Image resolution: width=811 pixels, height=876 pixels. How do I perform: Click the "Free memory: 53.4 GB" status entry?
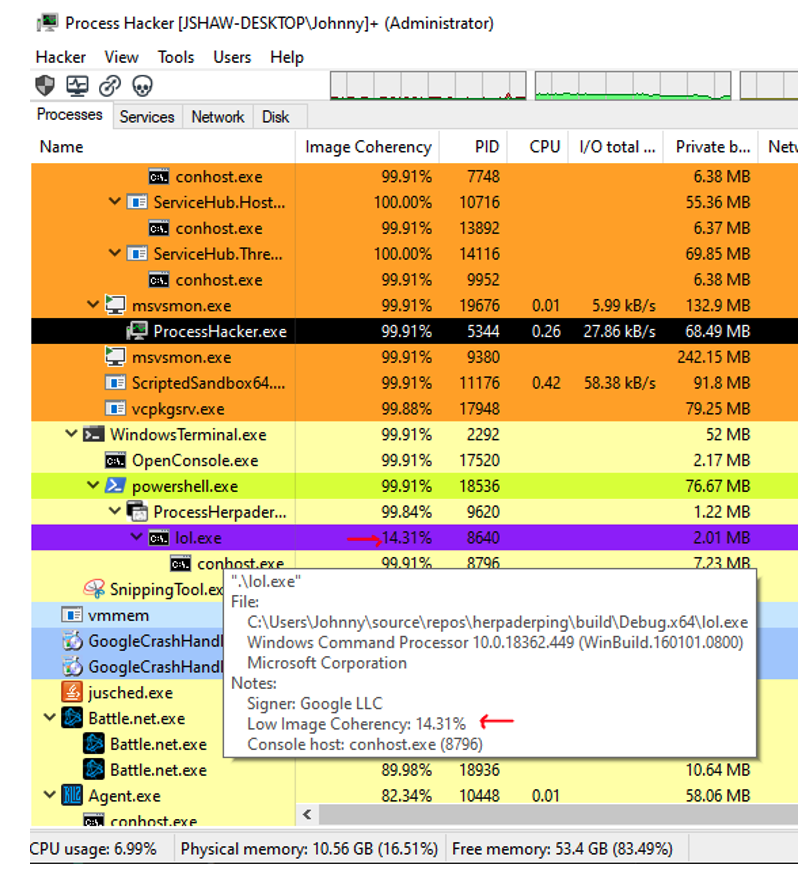click(x=562, y=849)
